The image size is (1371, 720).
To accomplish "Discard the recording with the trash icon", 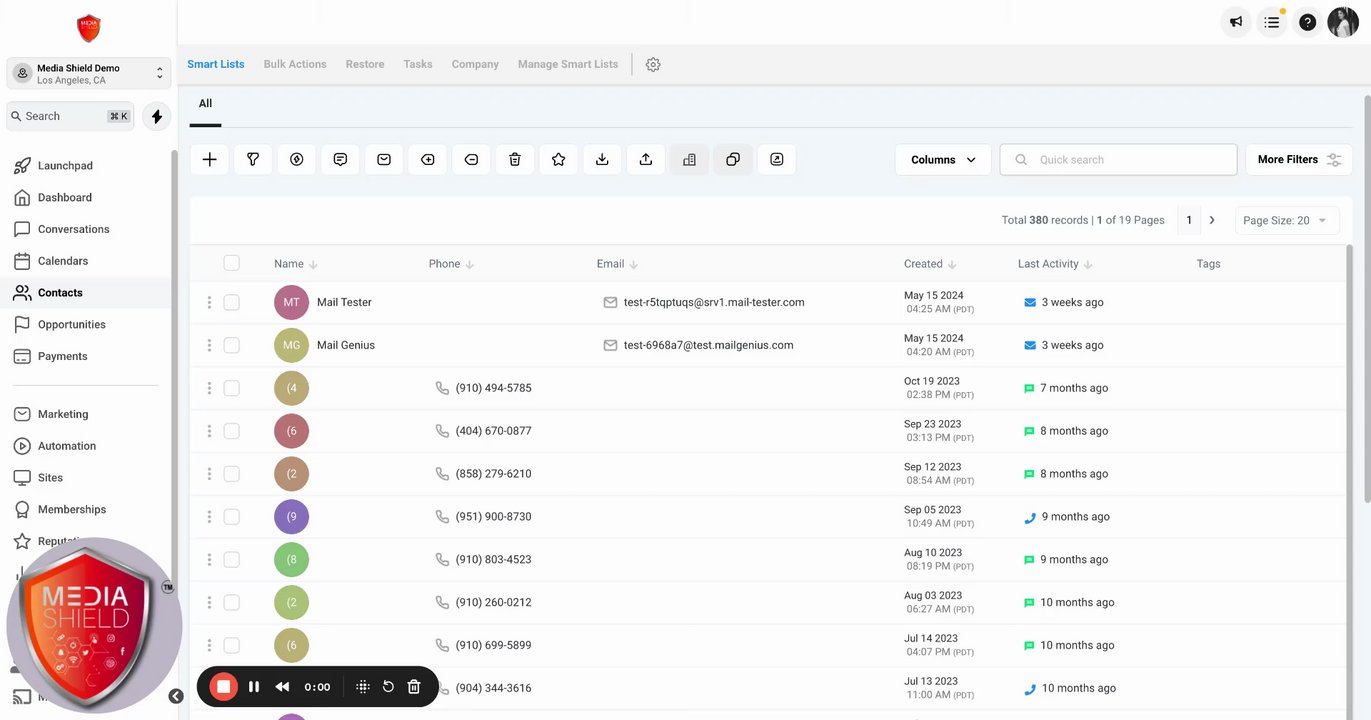I will tap(414, 687).
